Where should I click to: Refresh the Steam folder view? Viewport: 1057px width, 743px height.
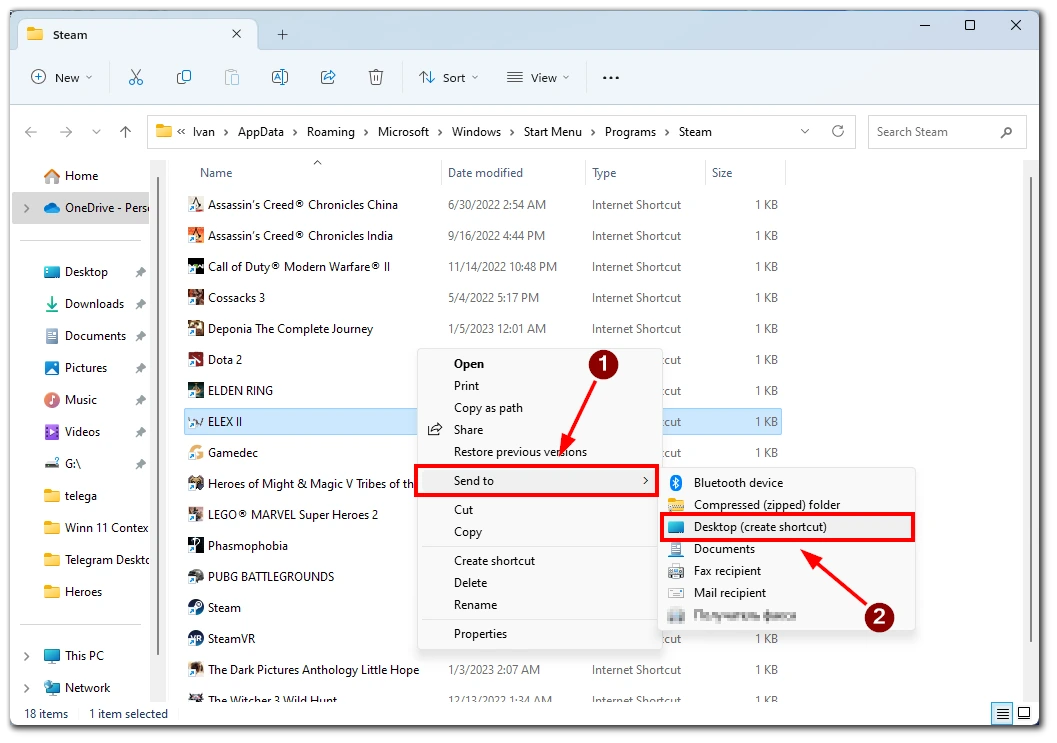[838, 131]
